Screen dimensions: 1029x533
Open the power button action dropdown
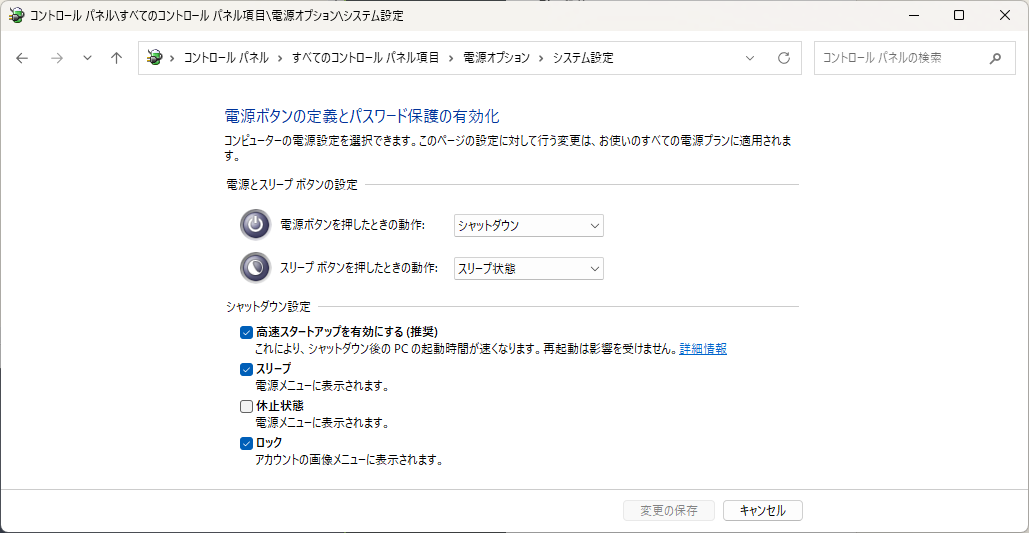coord(529,226)
